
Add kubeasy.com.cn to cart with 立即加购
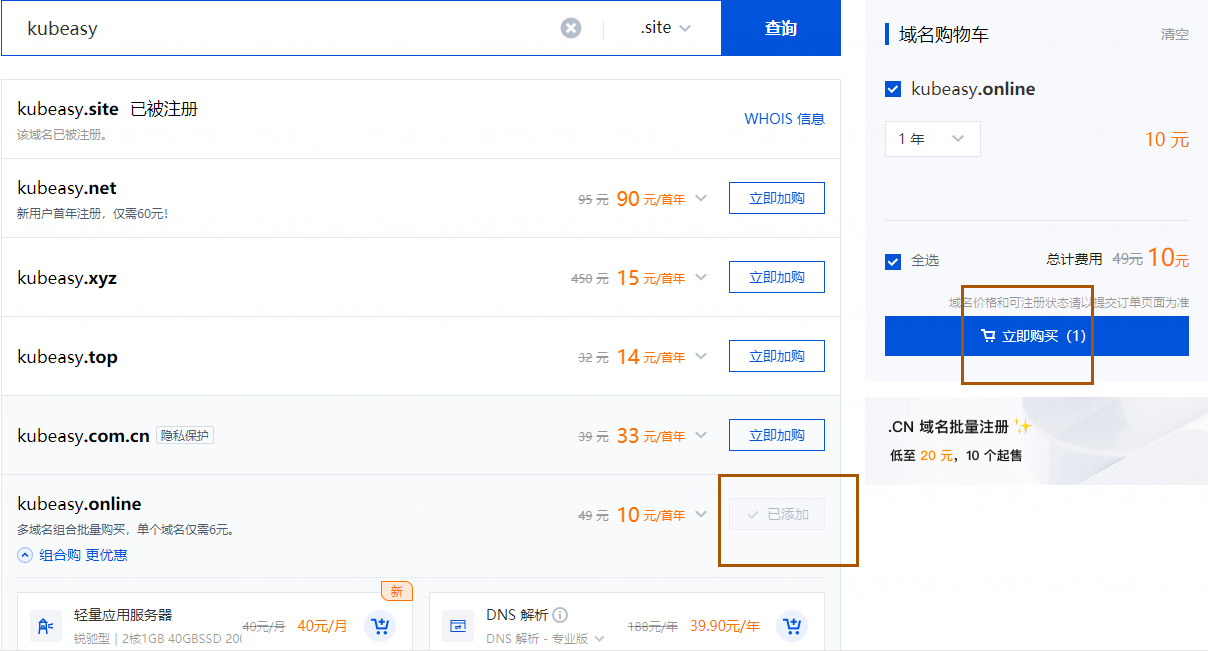[x=777, y=435]
